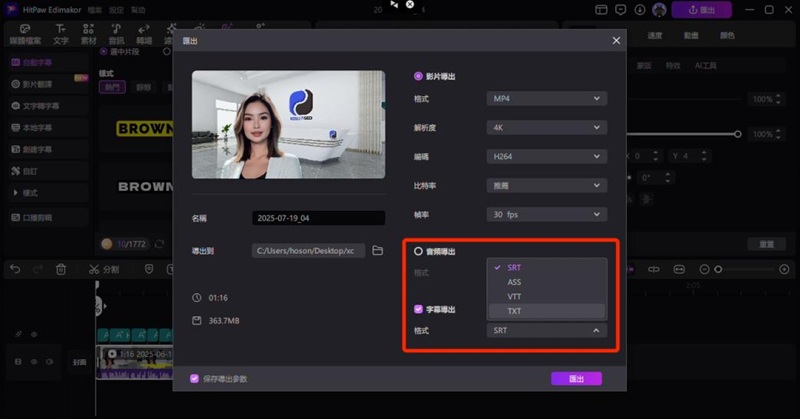Select the 音頻導出 audio export radio button
Viewport: 800px width, 419px height.
click(418, 251)
